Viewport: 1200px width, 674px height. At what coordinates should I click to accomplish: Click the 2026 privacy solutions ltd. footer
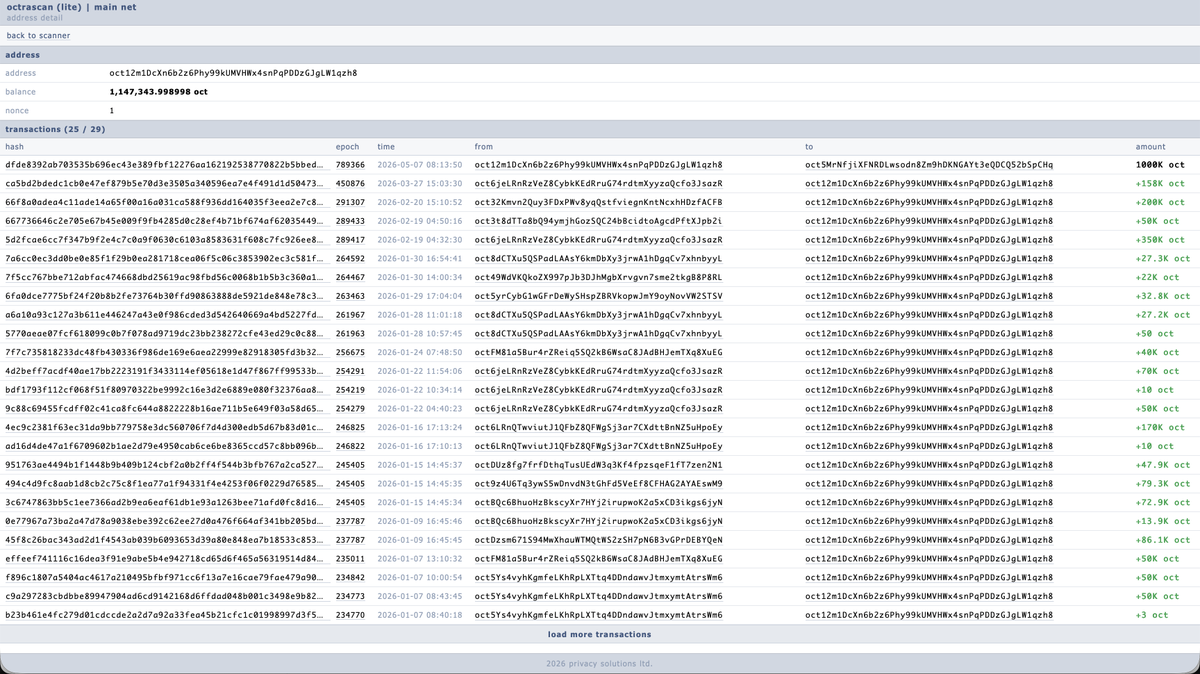click(x=599, y=663)
